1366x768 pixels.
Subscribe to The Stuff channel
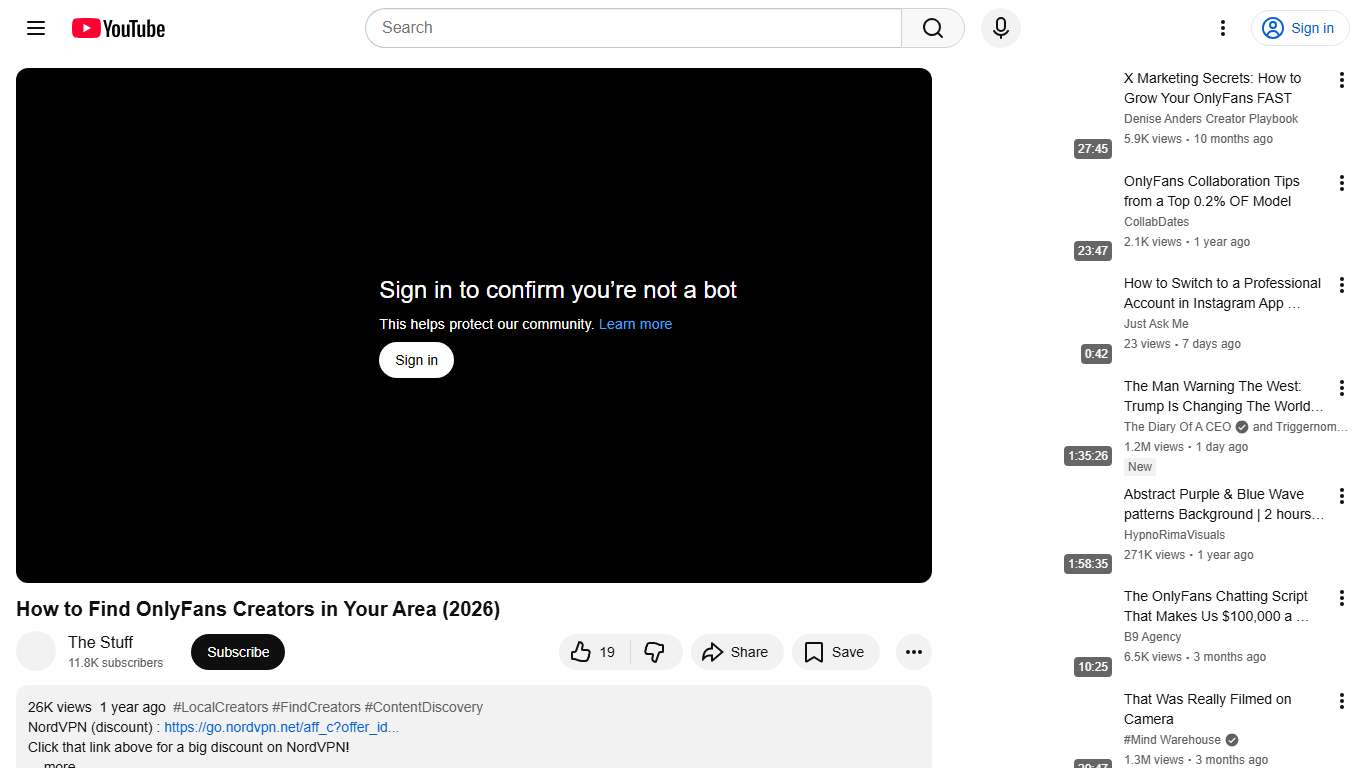pyautogui.click(x=237, y=651)
